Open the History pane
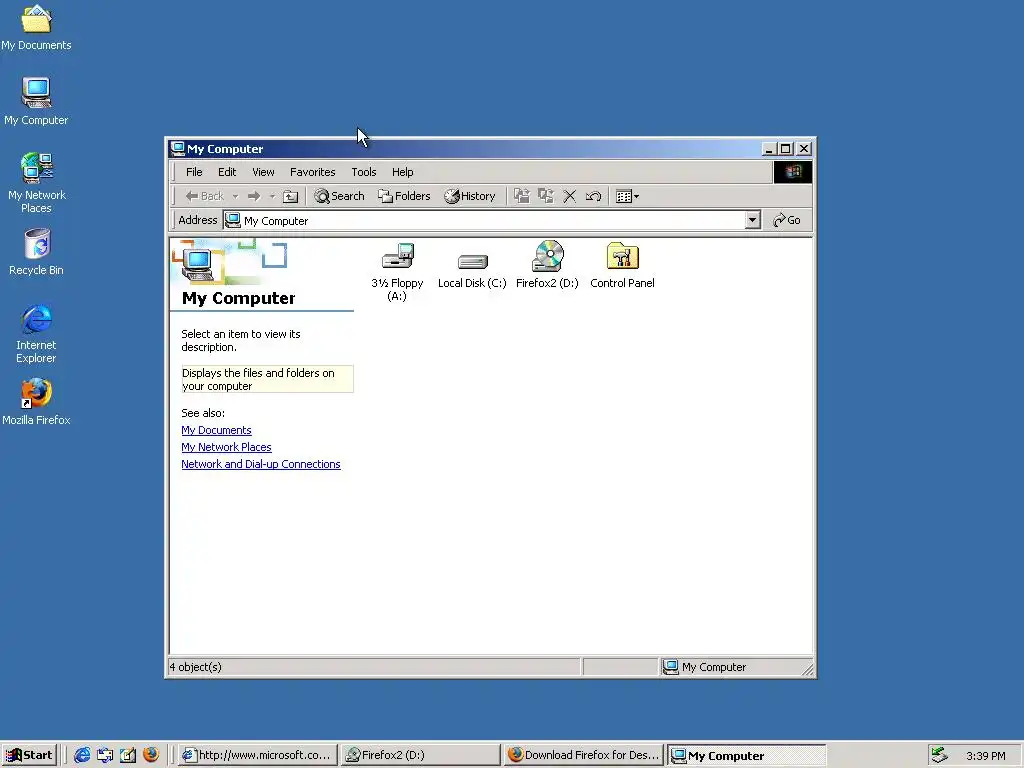This screenshot has width=1024, height=768. tap(470, 196)
